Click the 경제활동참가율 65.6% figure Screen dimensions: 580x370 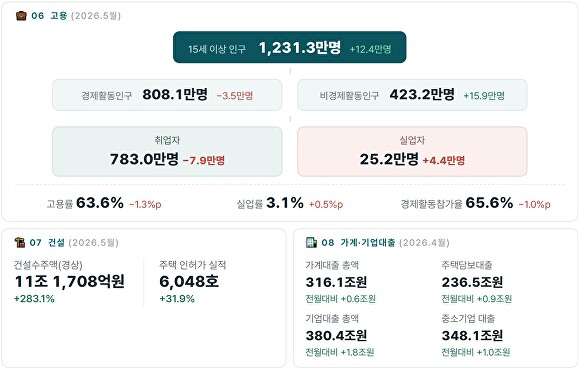coord(489,203)
